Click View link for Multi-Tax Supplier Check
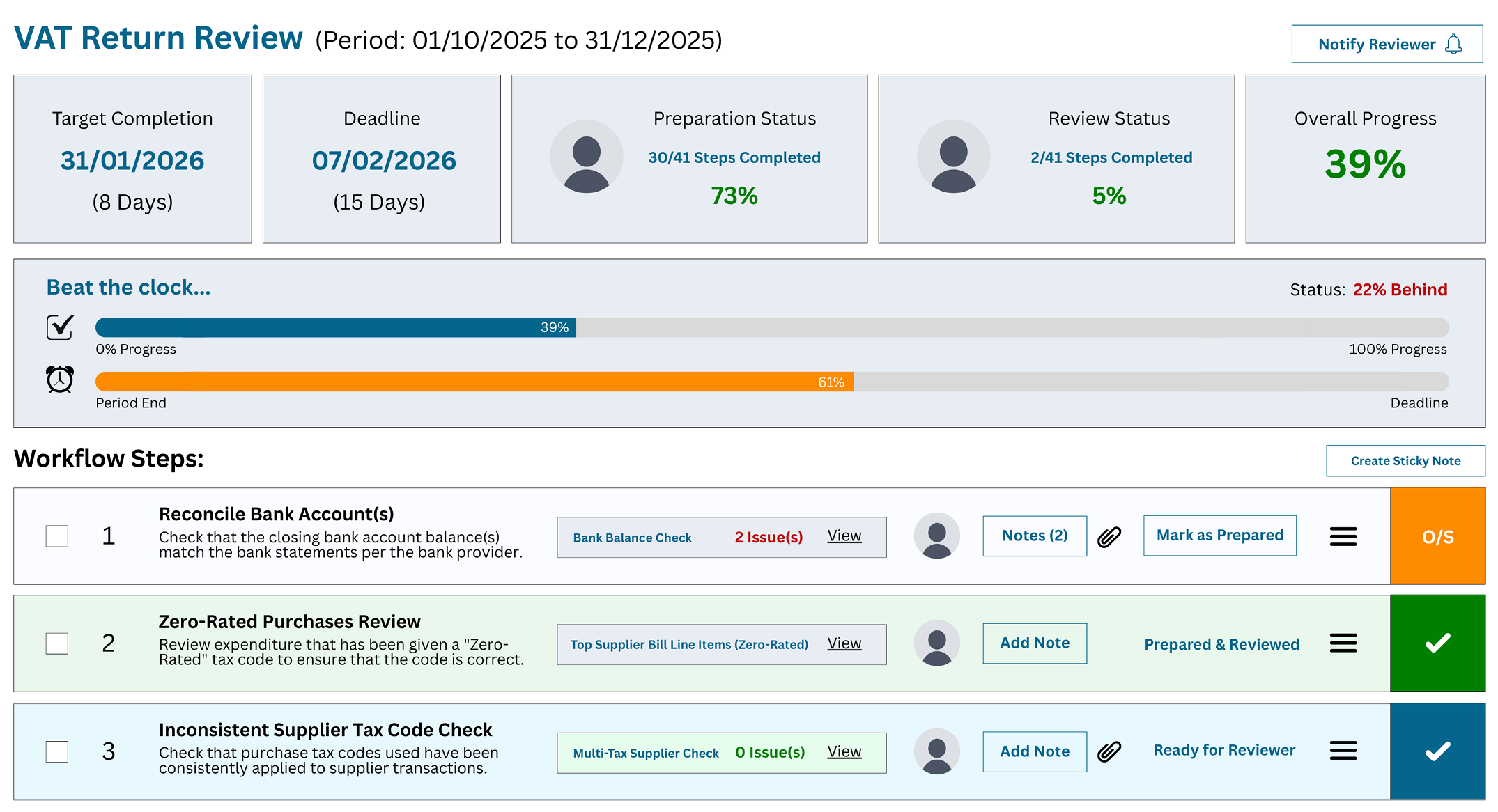The width and height of the screenshot is (1498, 812). (844, 751)
